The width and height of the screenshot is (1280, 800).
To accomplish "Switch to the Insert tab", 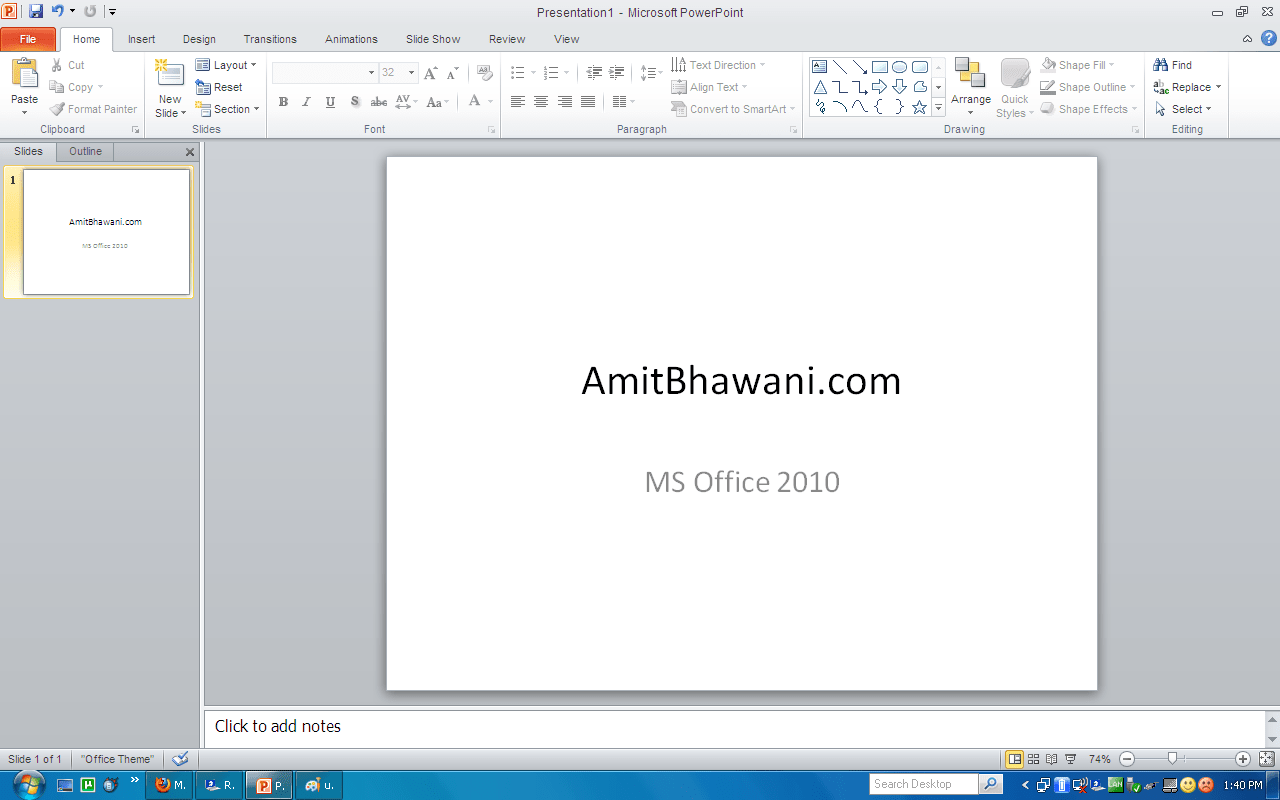I will (x=141, y=39).
